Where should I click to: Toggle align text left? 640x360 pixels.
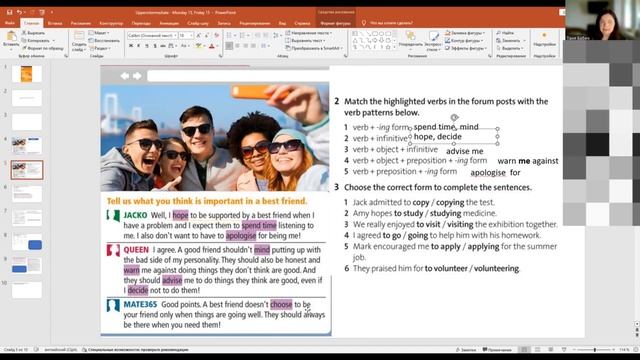(229, 46)
